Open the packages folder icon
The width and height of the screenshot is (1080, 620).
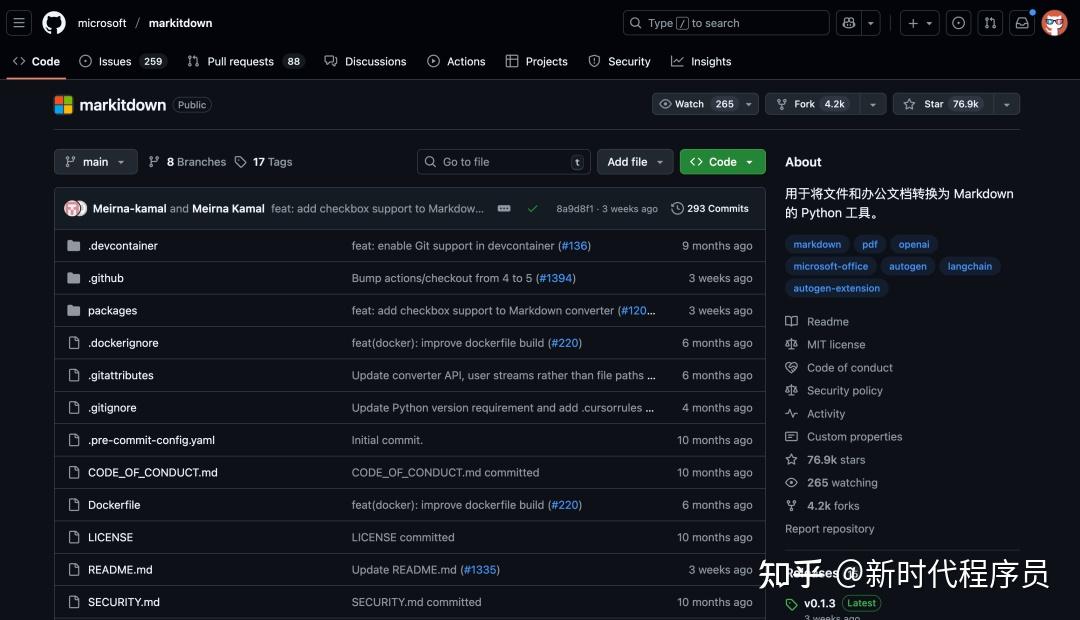coord(73,310)
